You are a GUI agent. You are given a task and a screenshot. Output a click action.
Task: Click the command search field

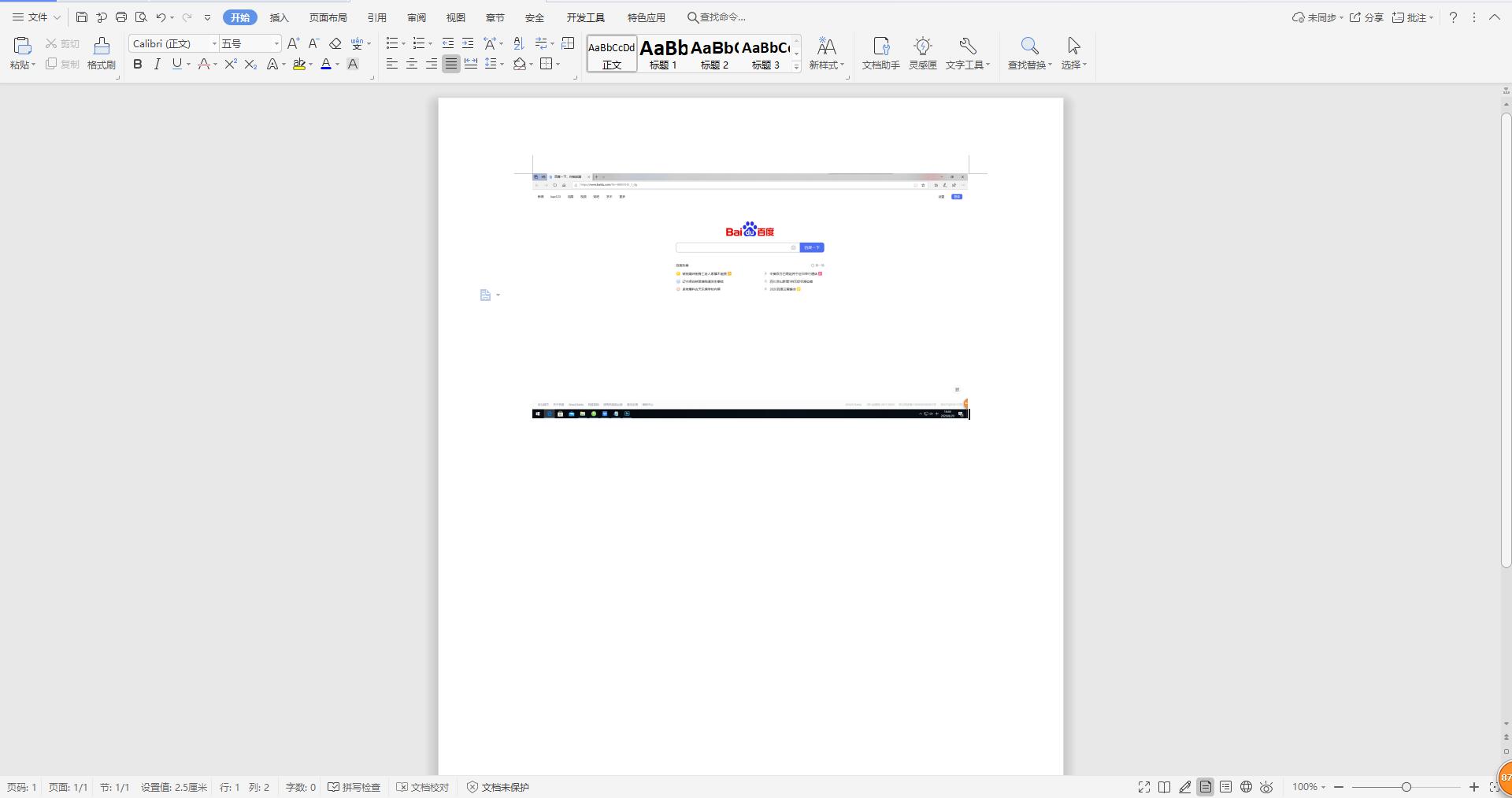[717, 17]
